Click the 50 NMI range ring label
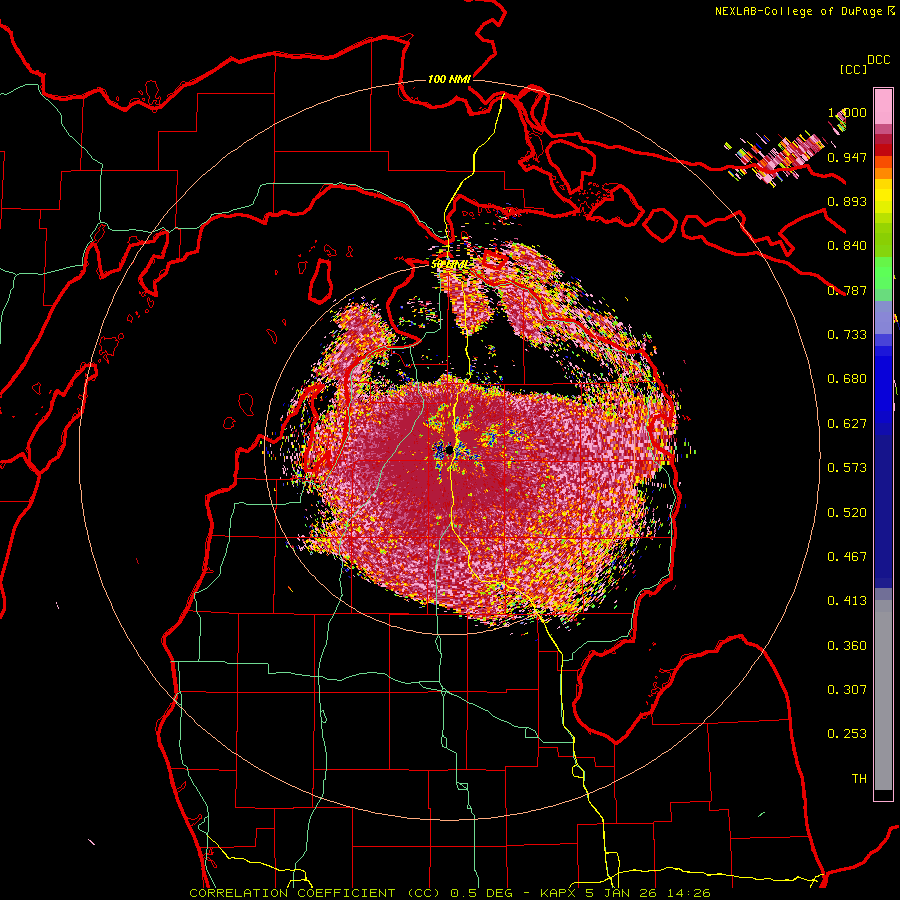Viewport: 900px width, 900px height. point(449,264)
